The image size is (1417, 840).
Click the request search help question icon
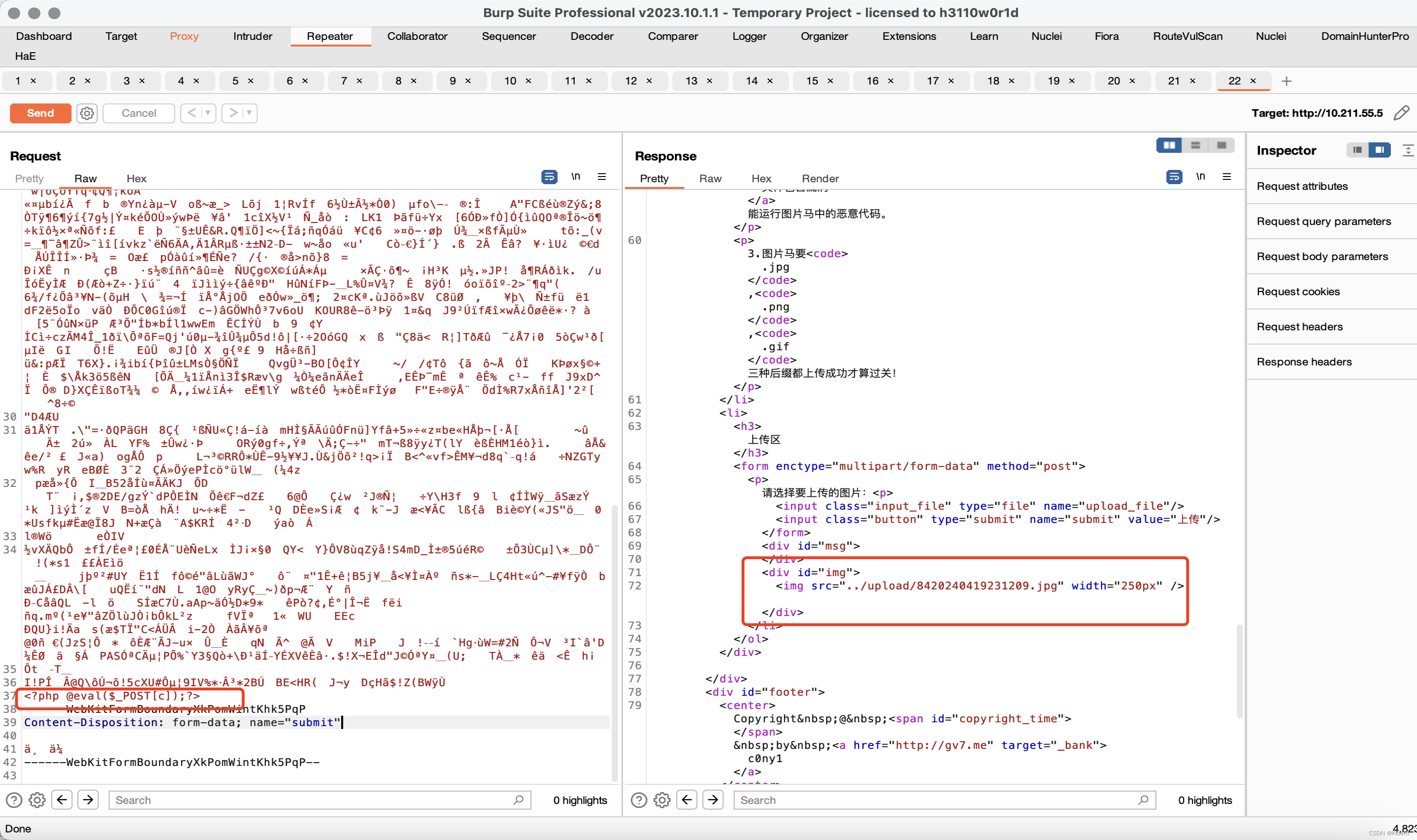click(14, 799)
